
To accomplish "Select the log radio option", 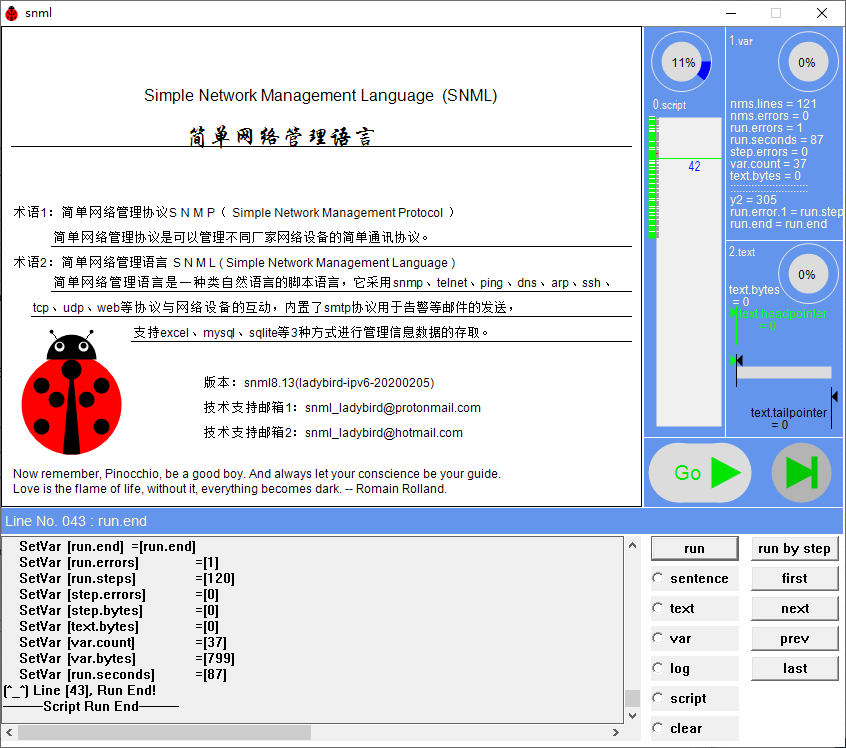I will click(x=658, y=668).
